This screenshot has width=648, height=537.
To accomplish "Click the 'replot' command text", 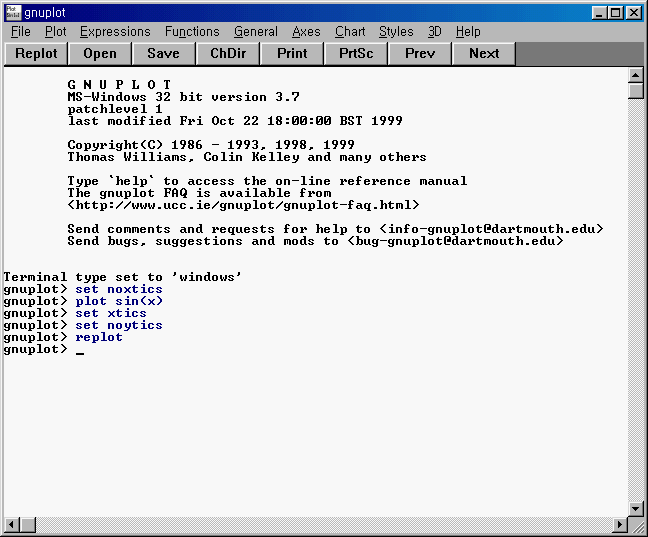I will 99,337.
